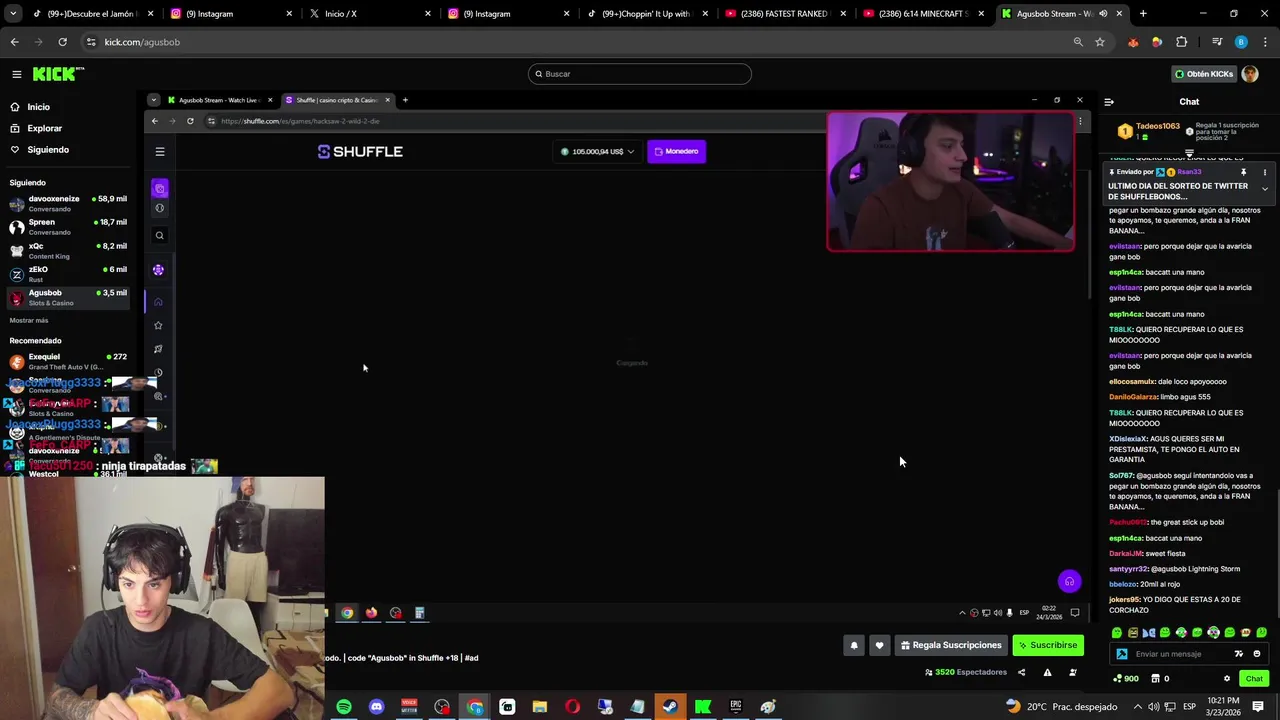The height and width of the screenshot is (720, 1280).
Task: Open chat text formatting icon
Action: pos(1240,654)
